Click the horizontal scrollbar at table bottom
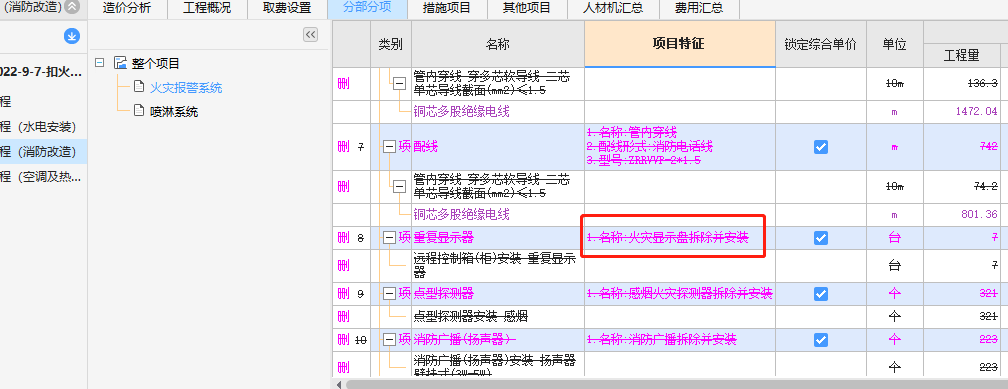The height and width of the screenshot is (389, 1008). (676, 384)
